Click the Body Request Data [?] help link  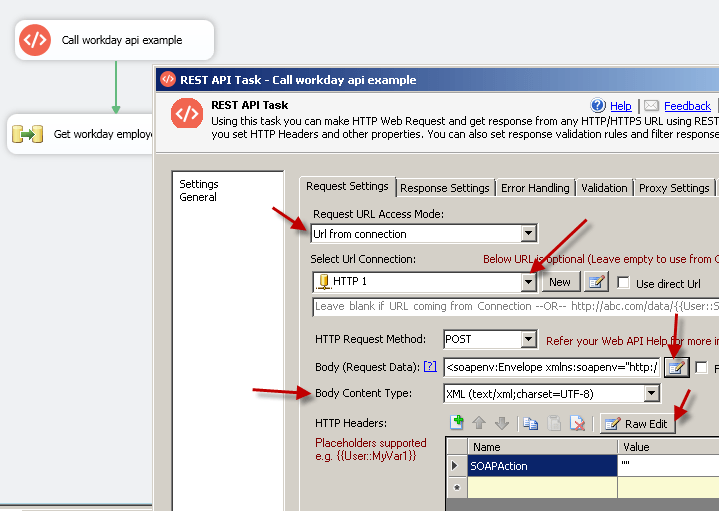(430, 366)
